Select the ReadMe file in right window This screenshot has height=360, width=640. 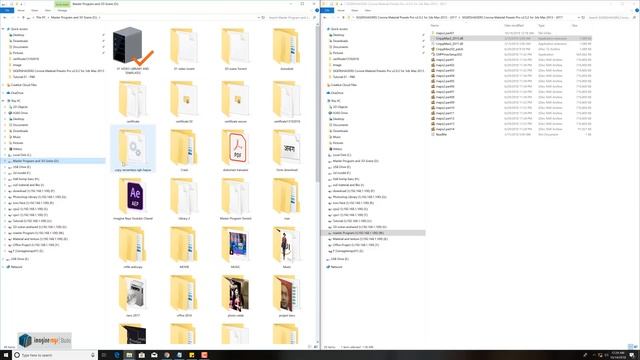click(441, 134)
